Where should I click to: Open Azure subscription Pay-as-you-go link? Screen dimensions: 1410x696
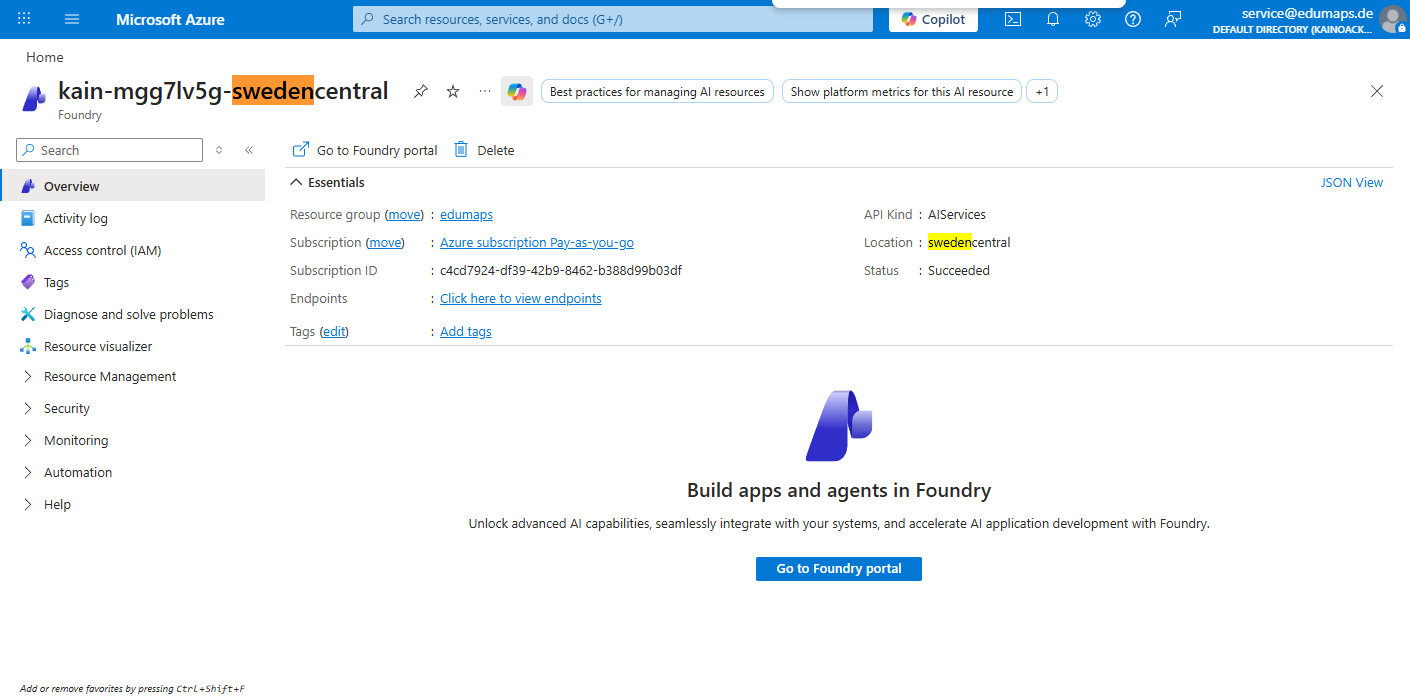(x=537, y=243)
